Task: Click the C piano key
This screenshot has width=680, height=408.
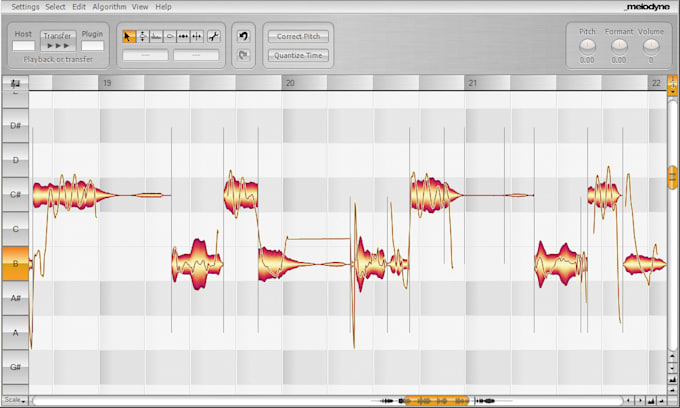Action: tap(15, 229)
